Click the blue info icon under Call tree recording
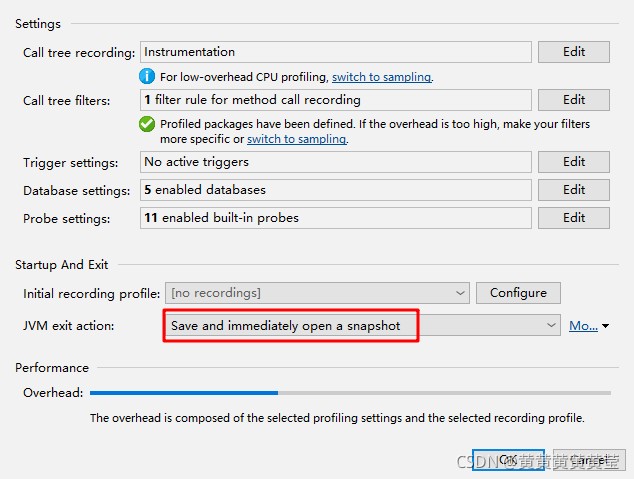 click(x=147, y=76)
